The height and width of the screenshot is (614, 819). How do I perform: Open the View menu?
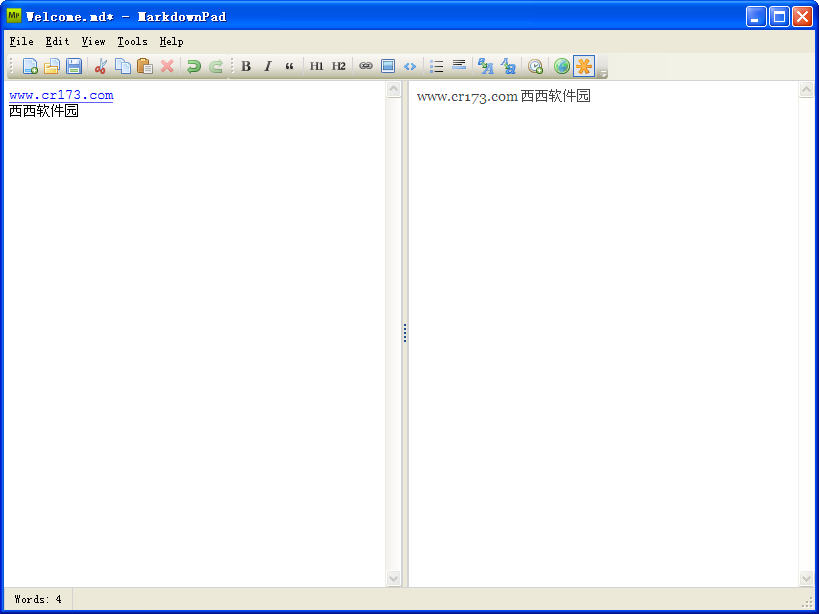(x=93, y=41)
